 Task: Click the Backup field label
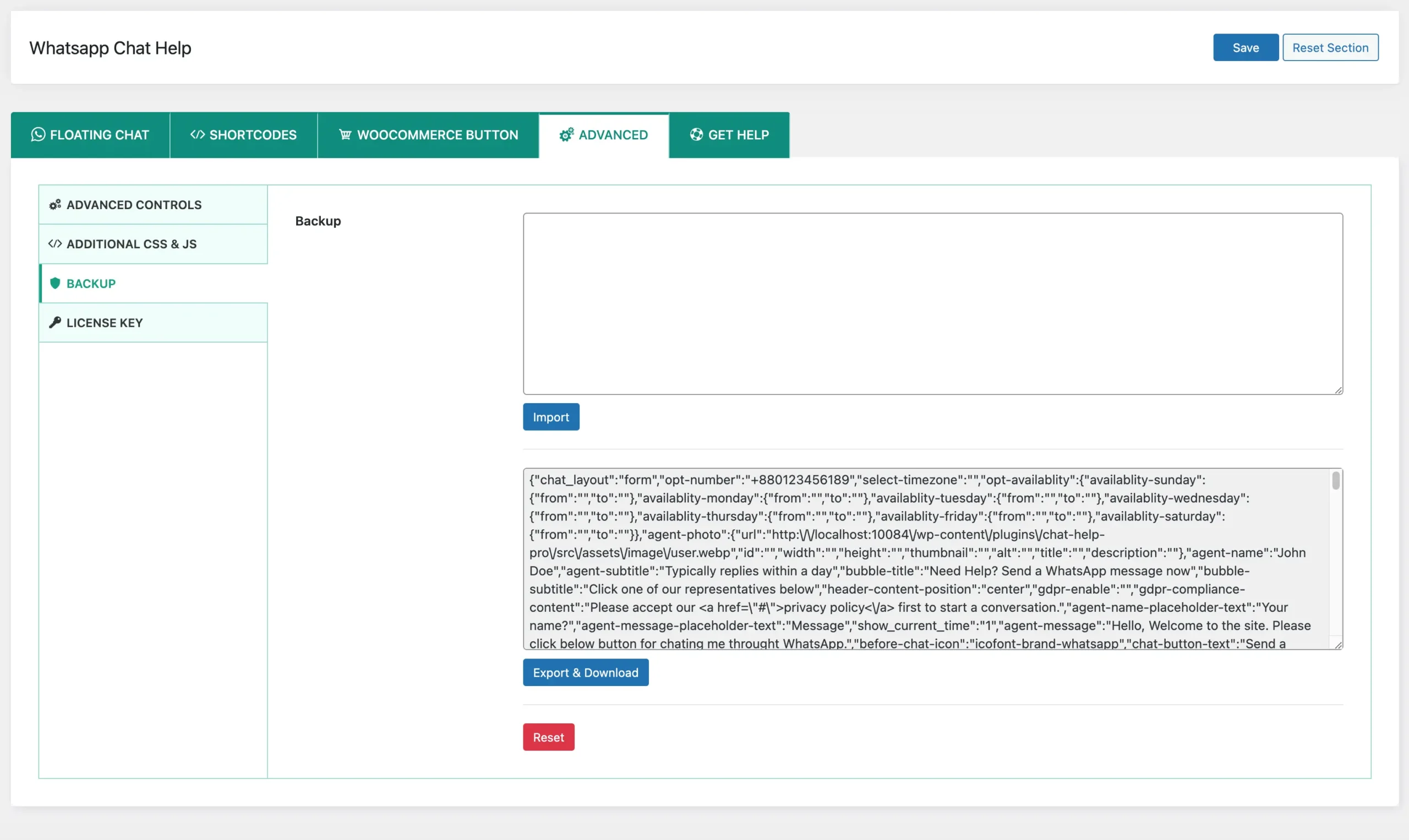318,221
